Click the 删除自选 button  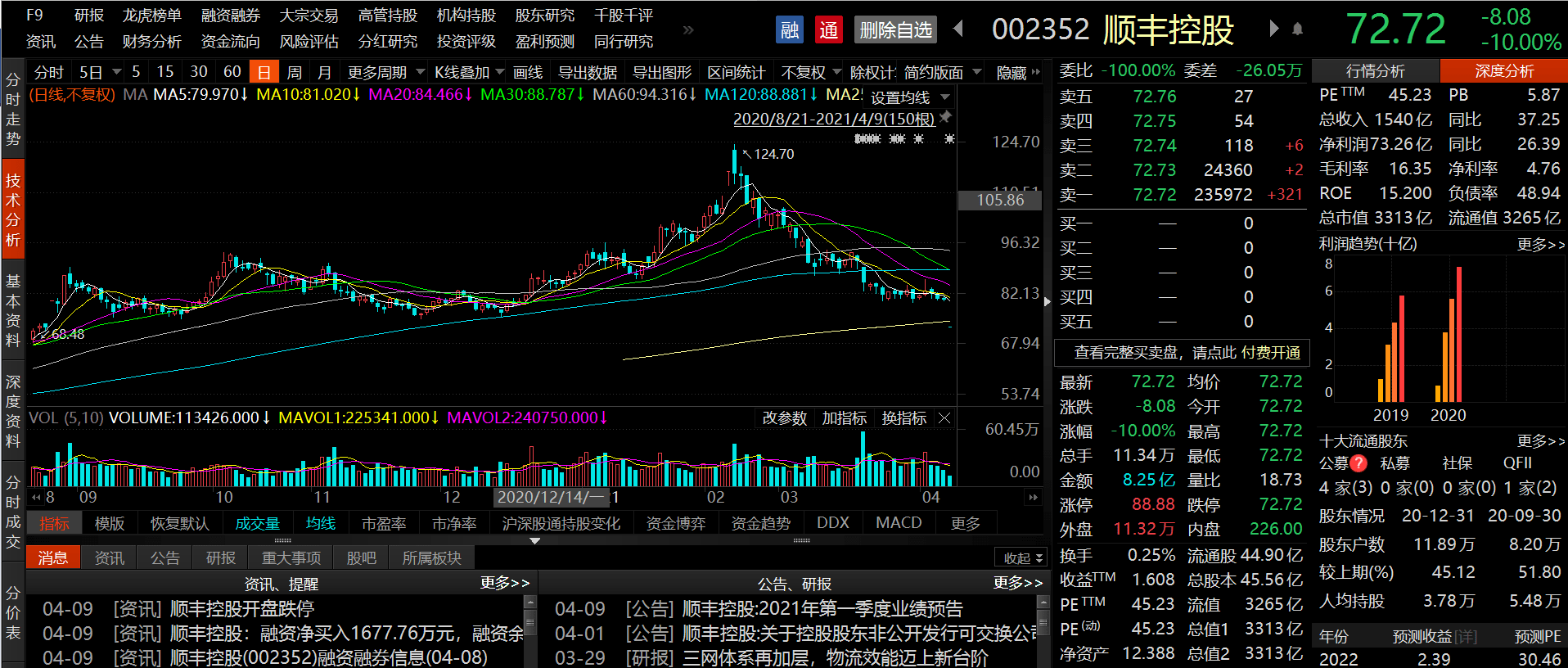click(x=895, y=30)
